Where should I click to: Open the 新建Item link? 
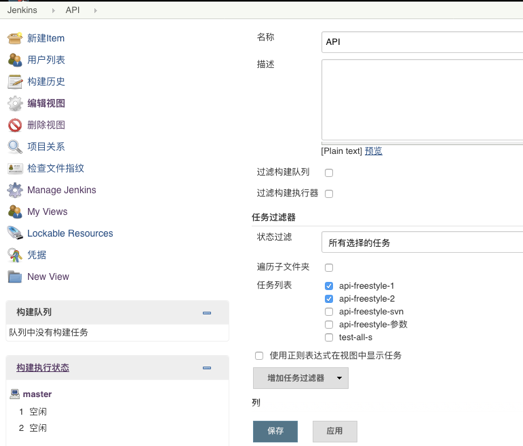(46, 38)
